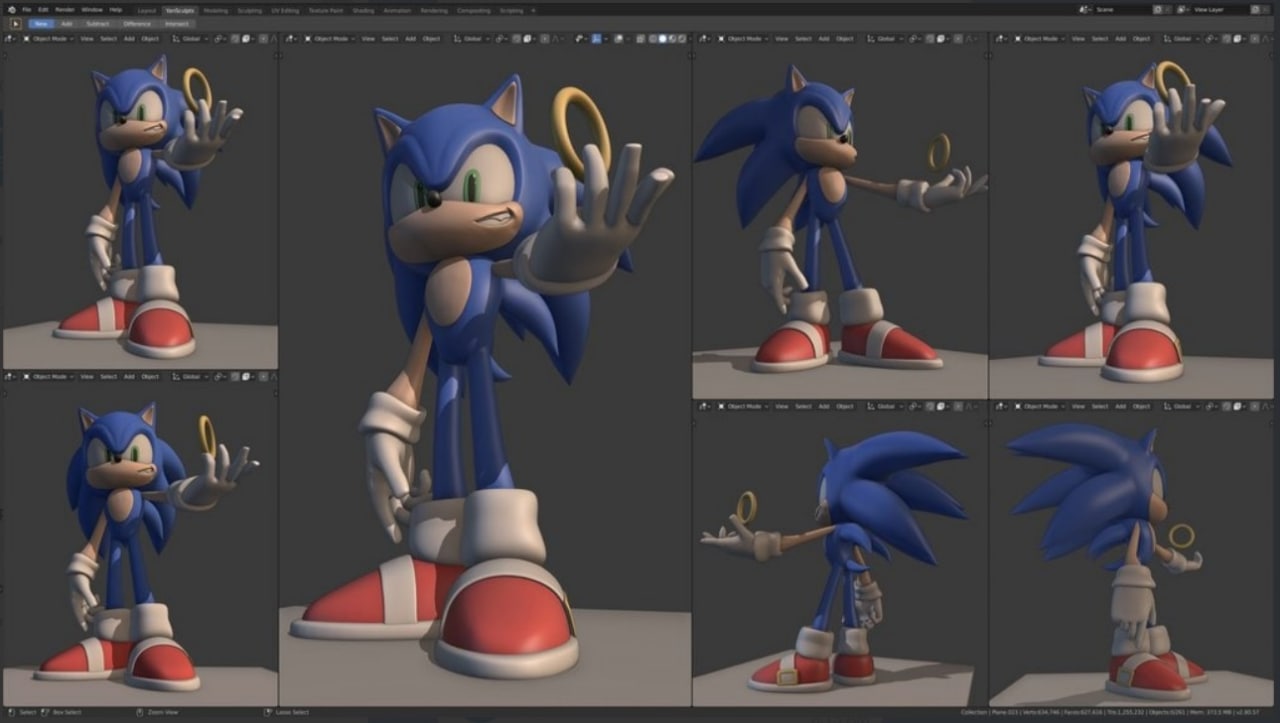Open Object Mode dropdown in top-right viewport

[1041, 38]
